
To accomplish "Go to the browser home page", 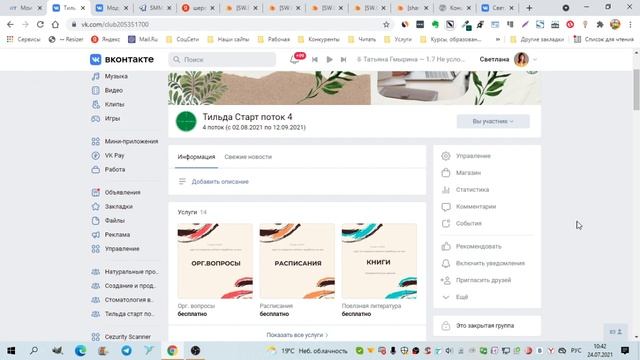I will coord(55,24).
